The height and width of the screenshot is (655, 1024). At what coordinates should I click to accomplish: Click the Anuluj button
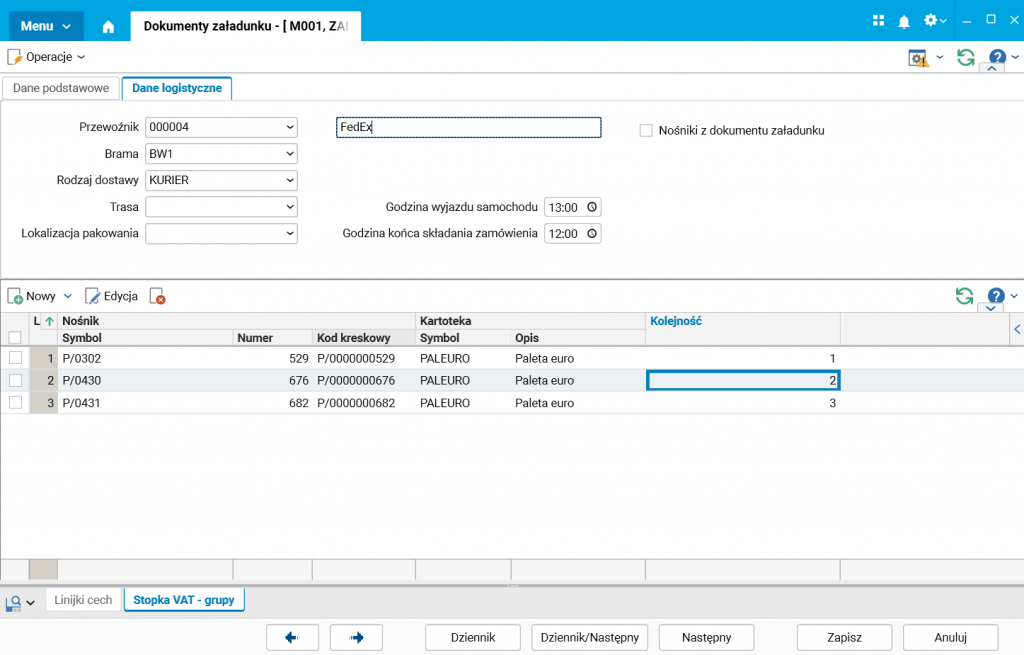[950, 637]
